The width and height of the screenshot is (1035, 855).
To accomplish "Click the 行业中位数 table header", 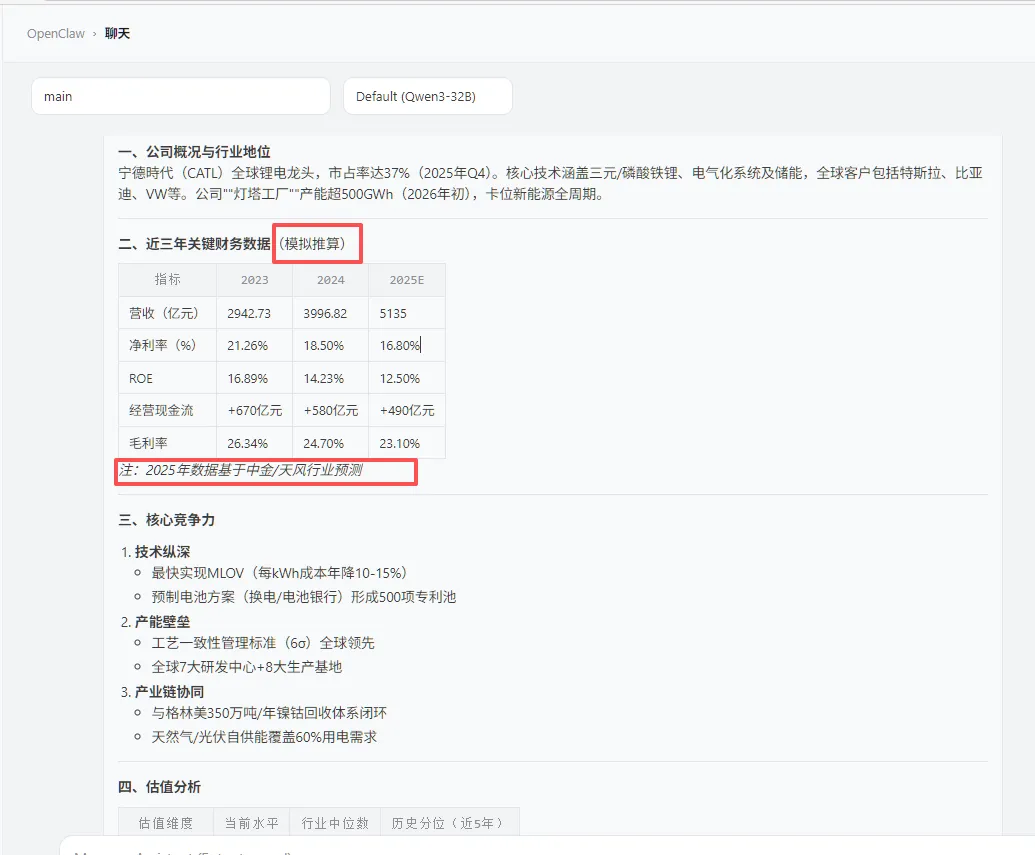I will 335,823.
